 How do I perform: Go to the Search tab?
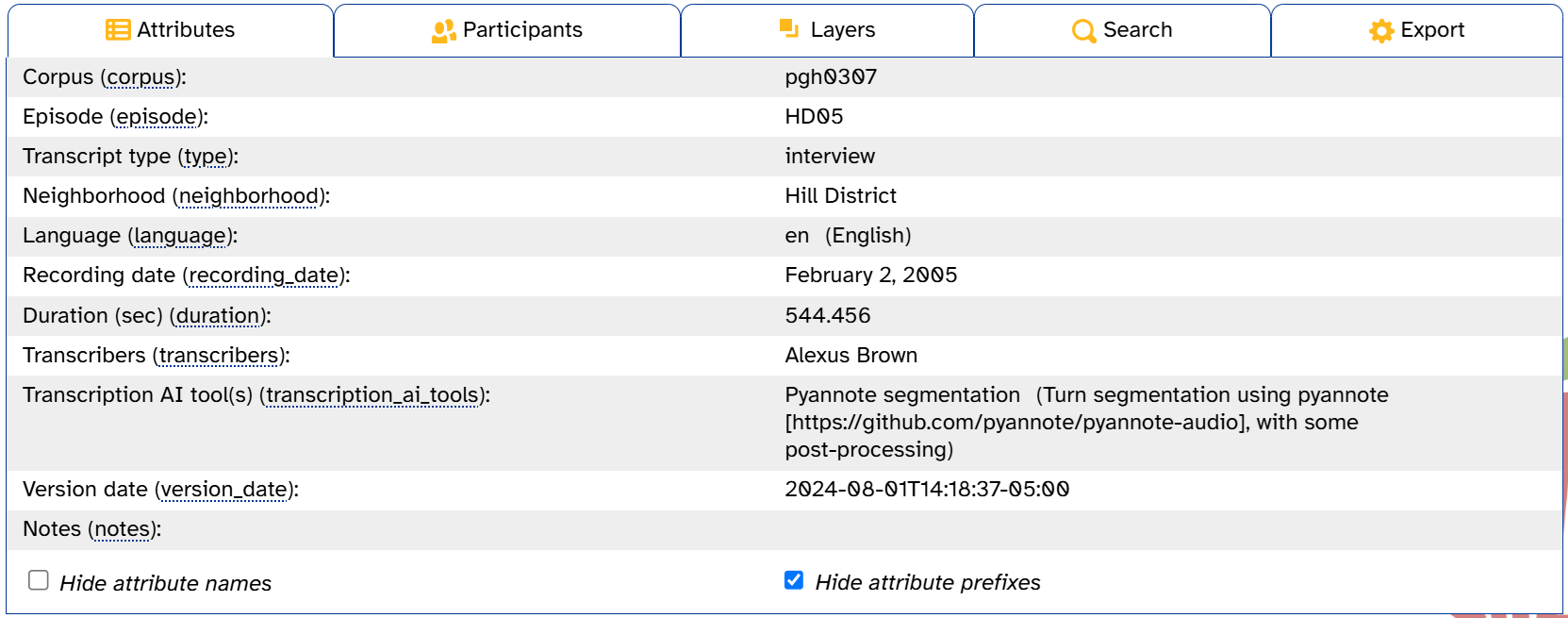pyautogui.click(x=1122, y=30)
